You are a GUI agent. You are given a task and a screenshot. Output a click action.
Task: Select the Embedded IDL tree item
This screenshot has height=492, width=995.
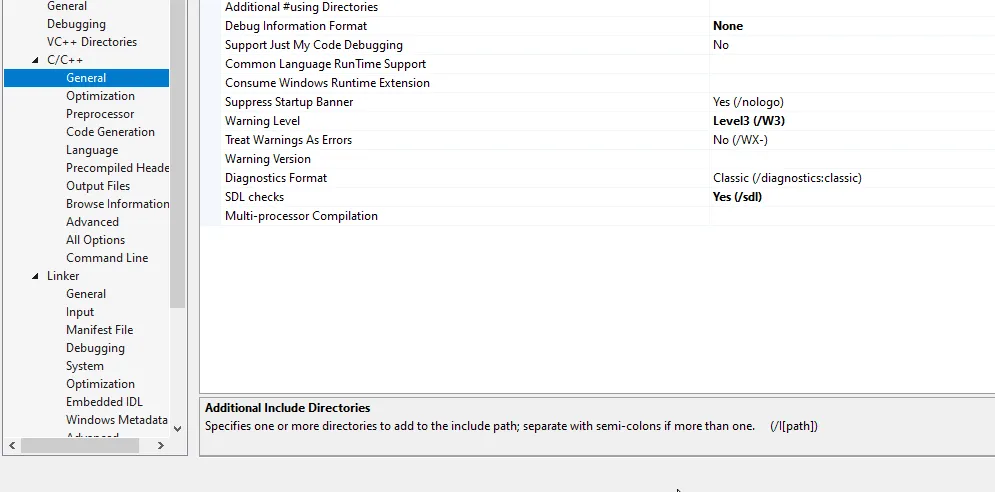coord(104,402)
